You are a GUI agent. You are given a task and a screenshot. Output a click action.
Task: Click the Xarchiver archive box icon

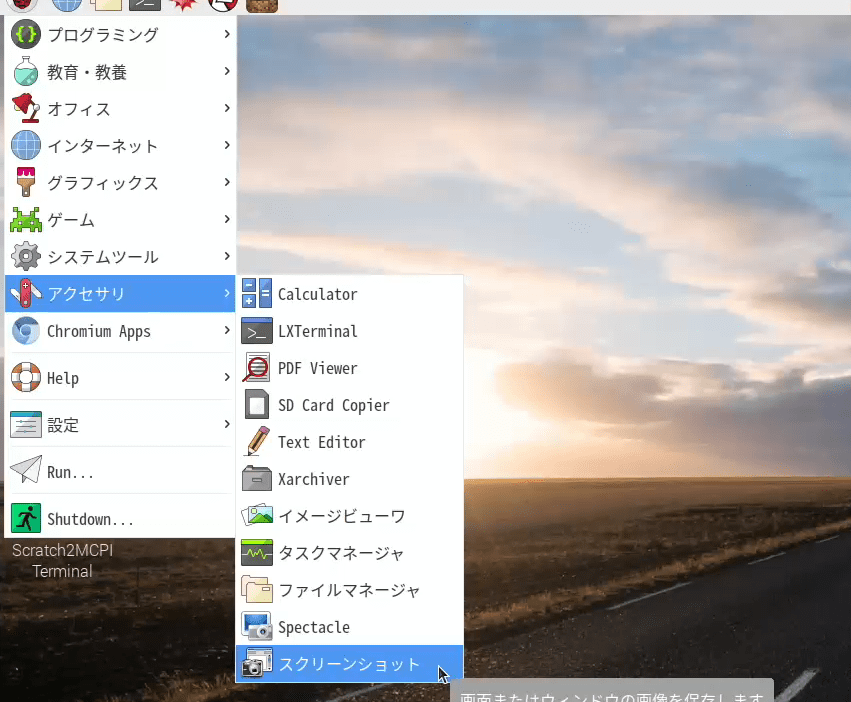pyautogui.click(x=257, y=478)
